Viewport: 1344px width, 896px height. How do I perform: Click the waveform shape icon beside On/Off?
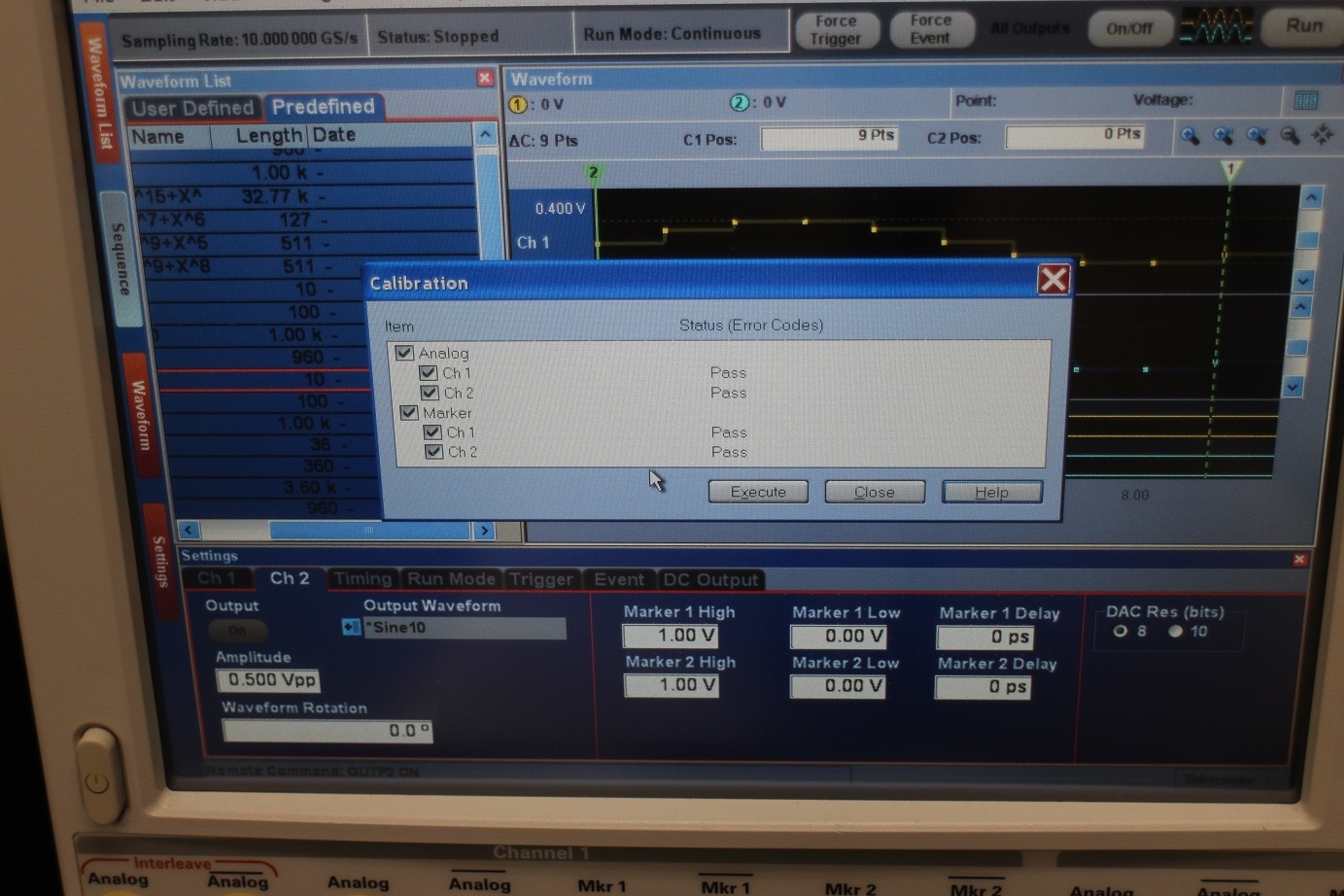1215,28
